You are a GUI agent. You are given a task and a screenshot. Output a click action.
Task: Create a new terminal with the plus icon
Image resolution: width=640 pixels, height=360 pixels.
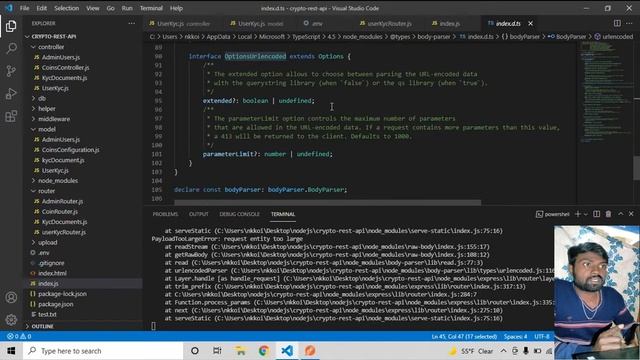[x=578, y=214]
